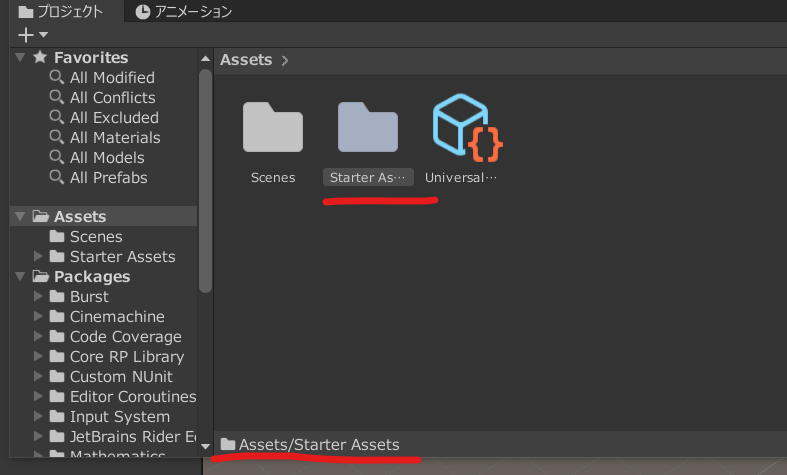Open the plus create dropdown
Image resolution: width=787 pixels, height=475 pixels.
(32, 34)
